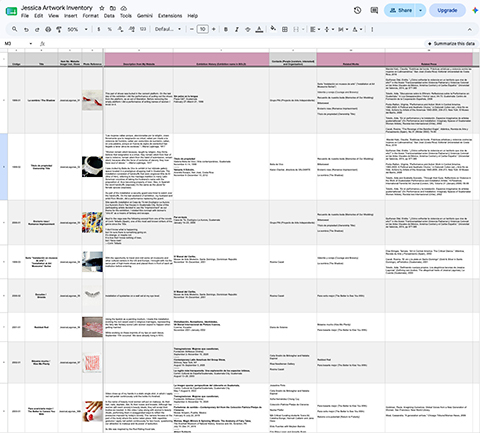Open the Extensions menu
The image size is (480, 433).
pos(170,16)
